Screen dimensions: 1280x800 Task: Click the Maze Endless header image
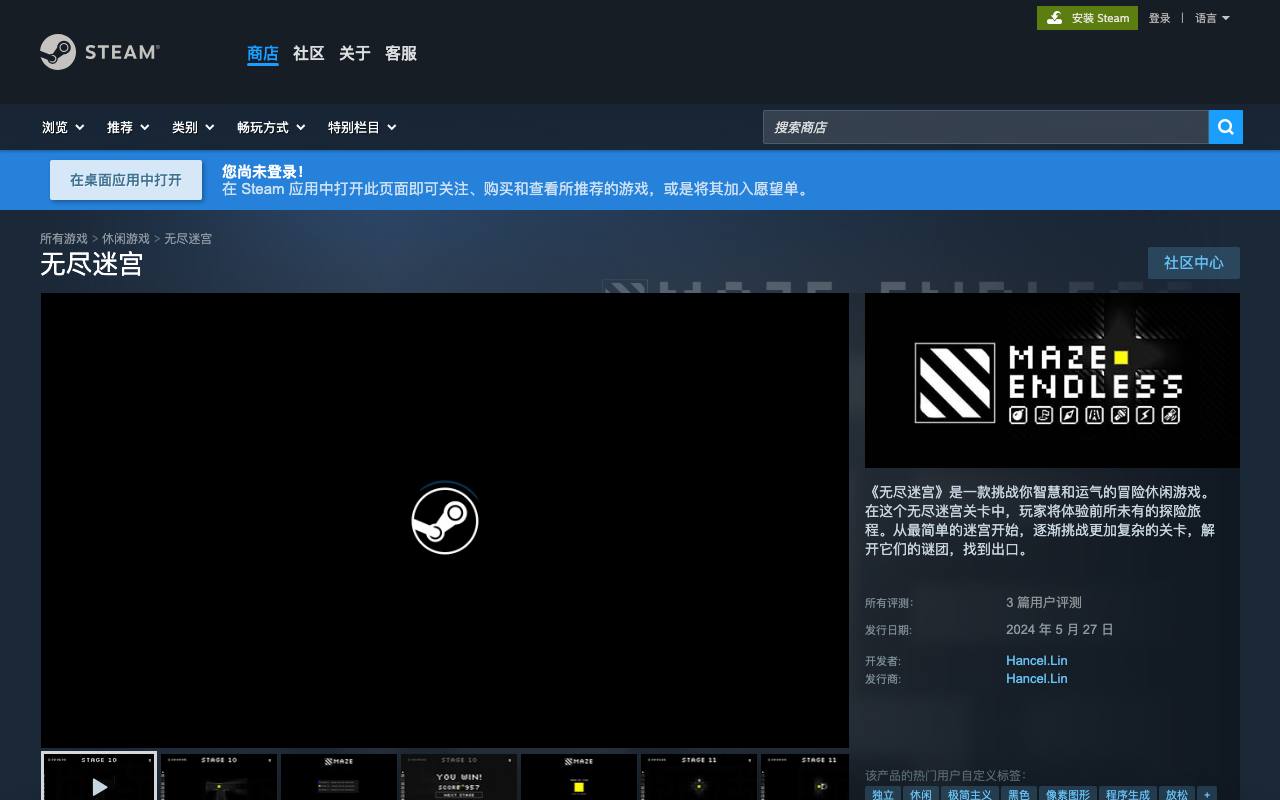pos(1052,380)
